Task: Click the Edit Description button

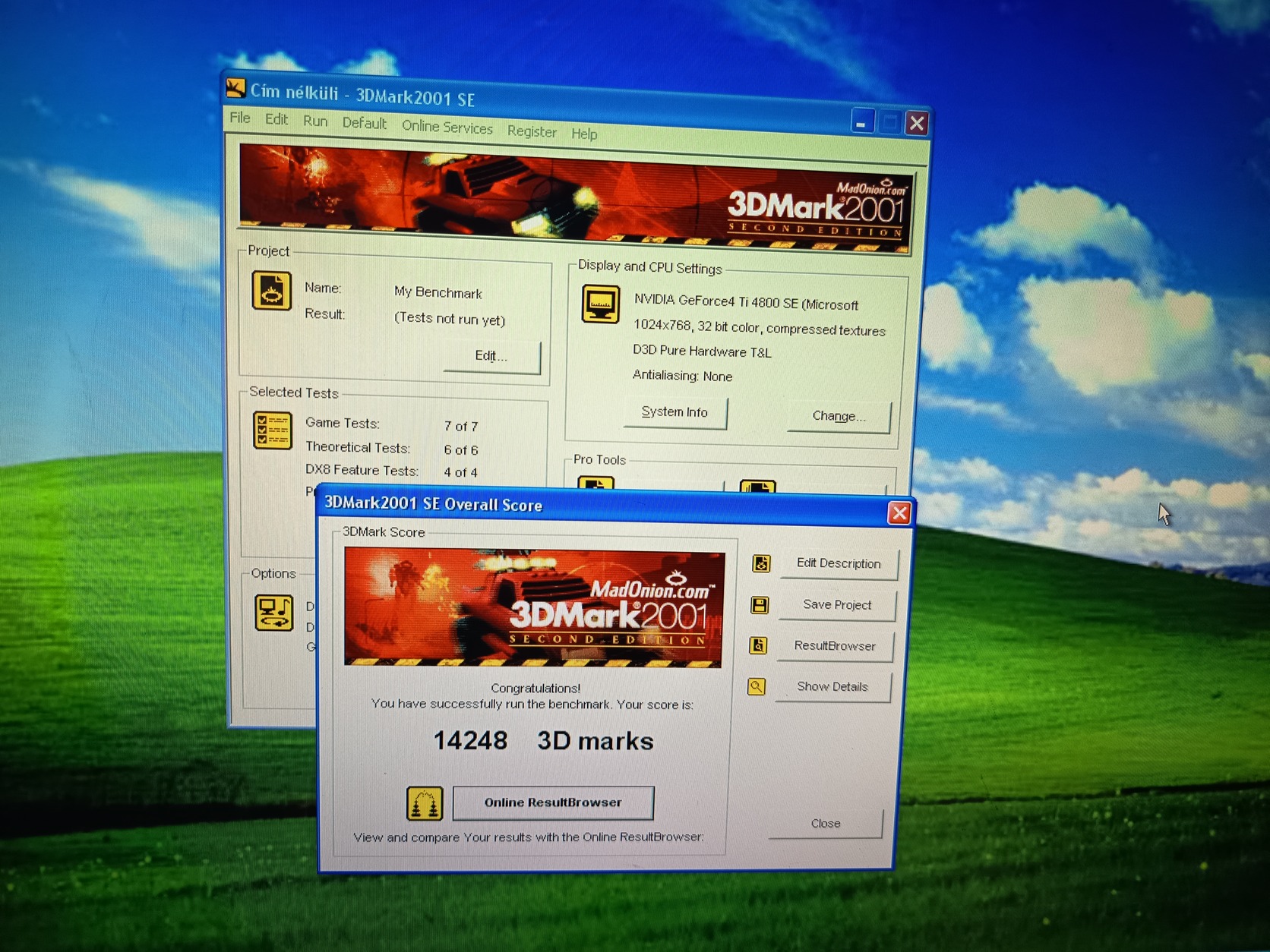Action: coord(839,563)
